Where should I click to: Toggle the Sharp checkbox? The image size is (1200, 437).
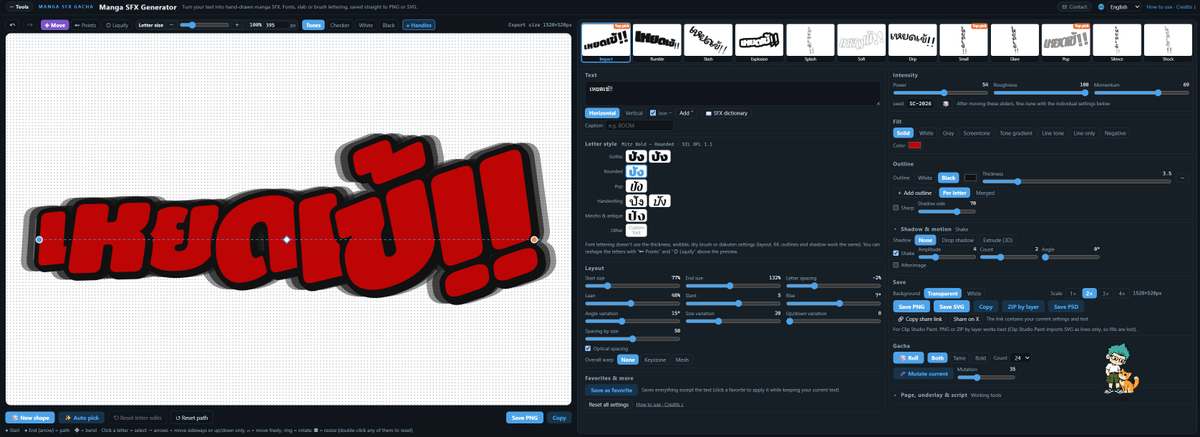pos(896,207)
